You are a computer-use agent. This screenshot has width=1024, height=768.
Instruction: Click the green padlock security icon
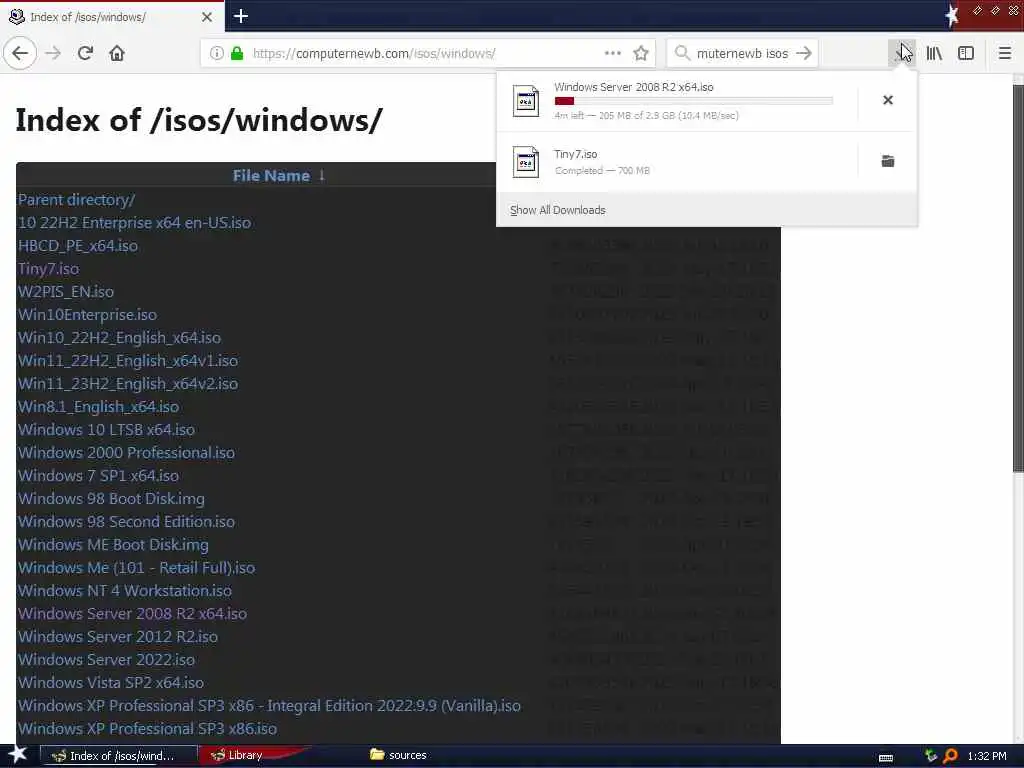click(237, 53)
